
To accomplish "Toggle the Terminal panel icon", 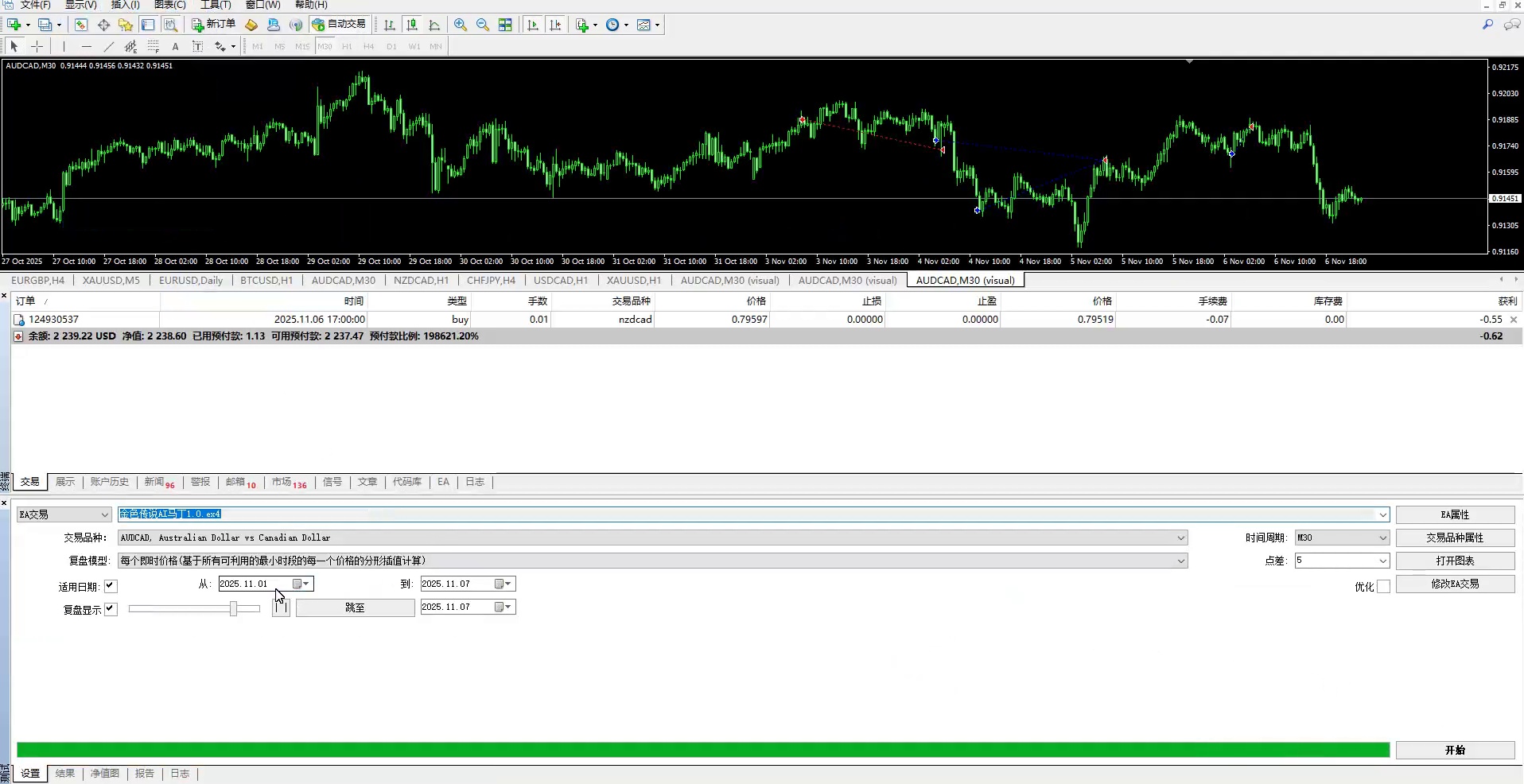I will click(x=148, y=25).
